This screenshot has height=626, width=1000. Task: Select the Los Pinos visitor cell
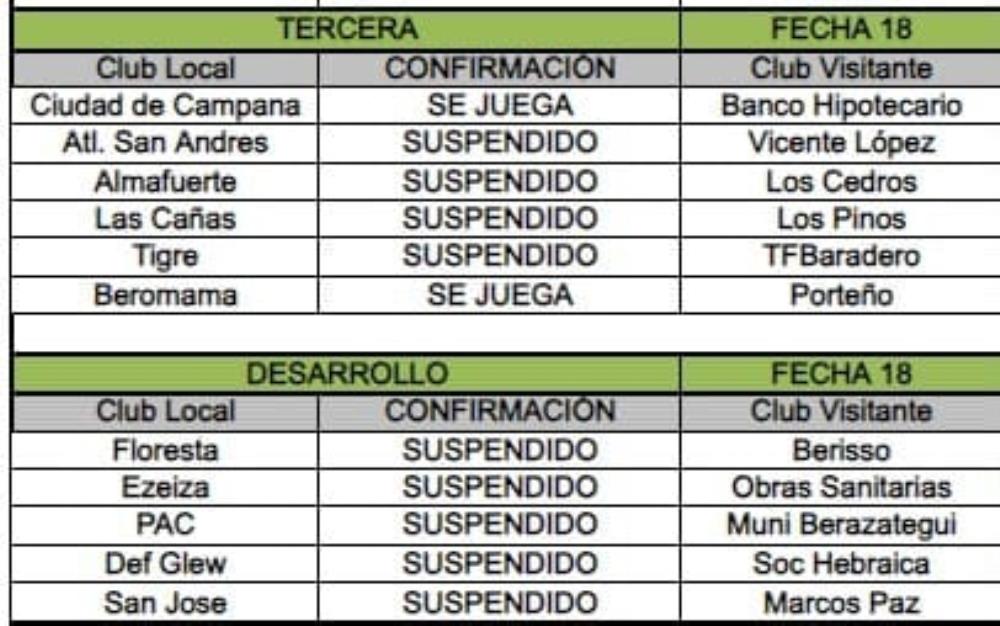point(841,219)
